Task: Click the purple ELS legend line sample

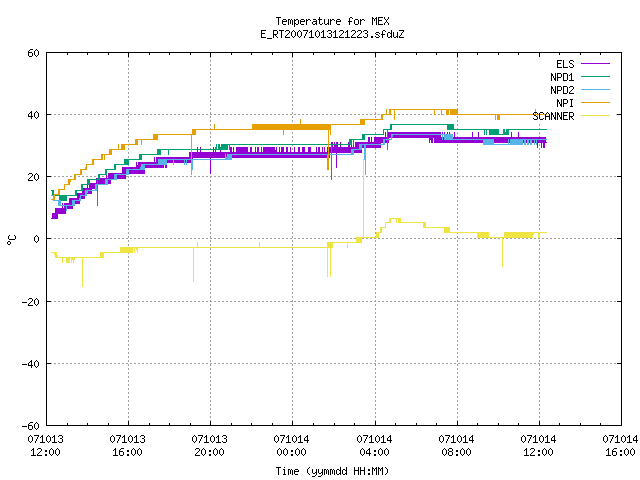Action: (595, 64)
